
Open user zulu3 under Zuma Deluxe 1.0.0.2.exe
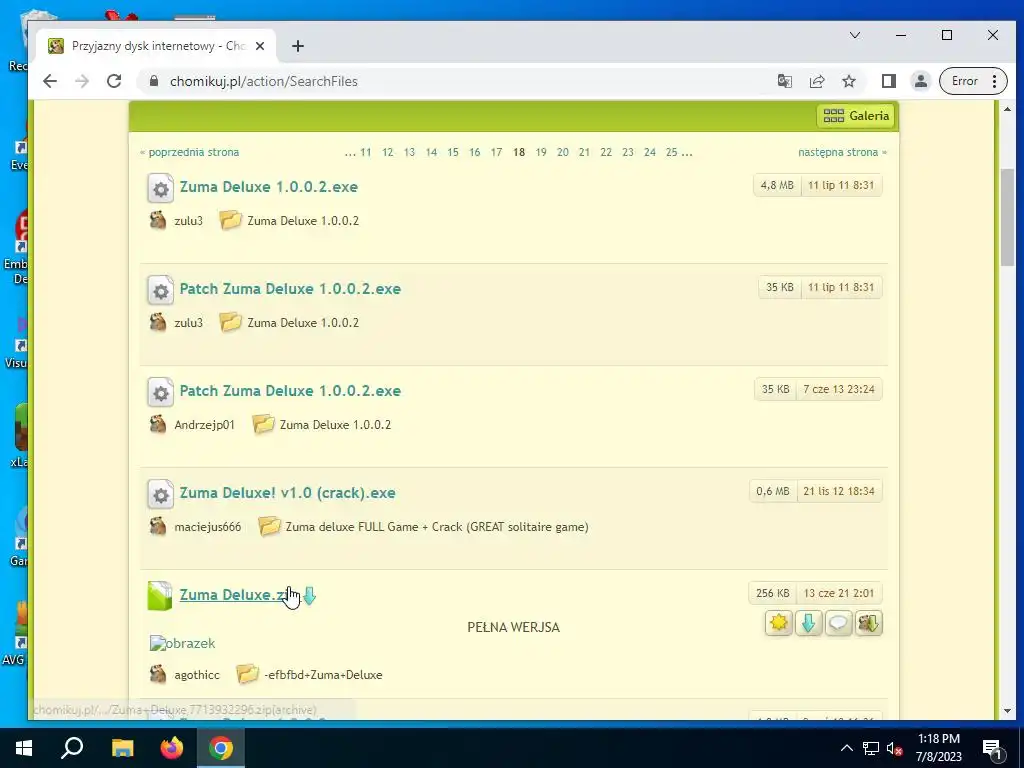(x=188, y=221)
